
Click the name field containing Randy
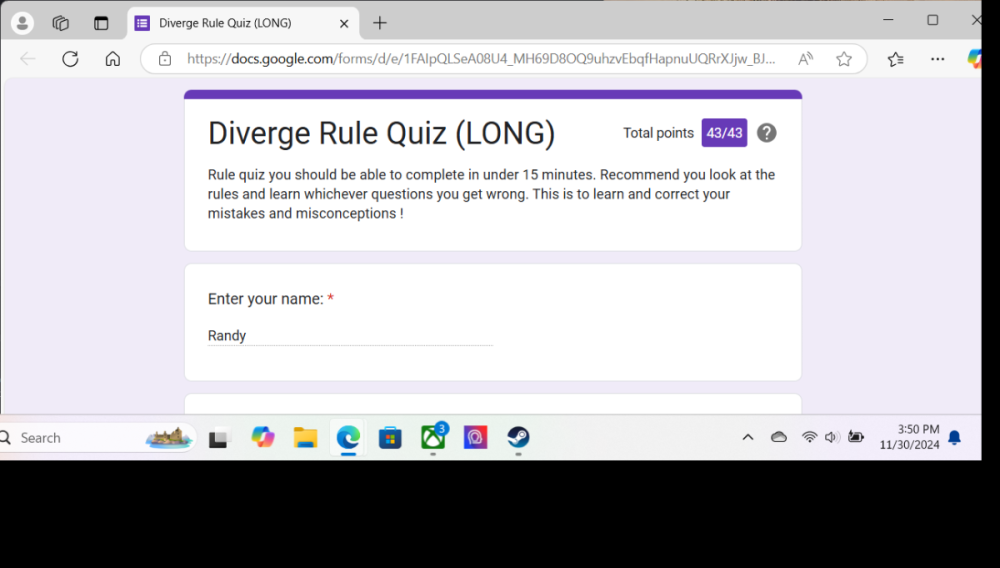click(x=350, y=336)
